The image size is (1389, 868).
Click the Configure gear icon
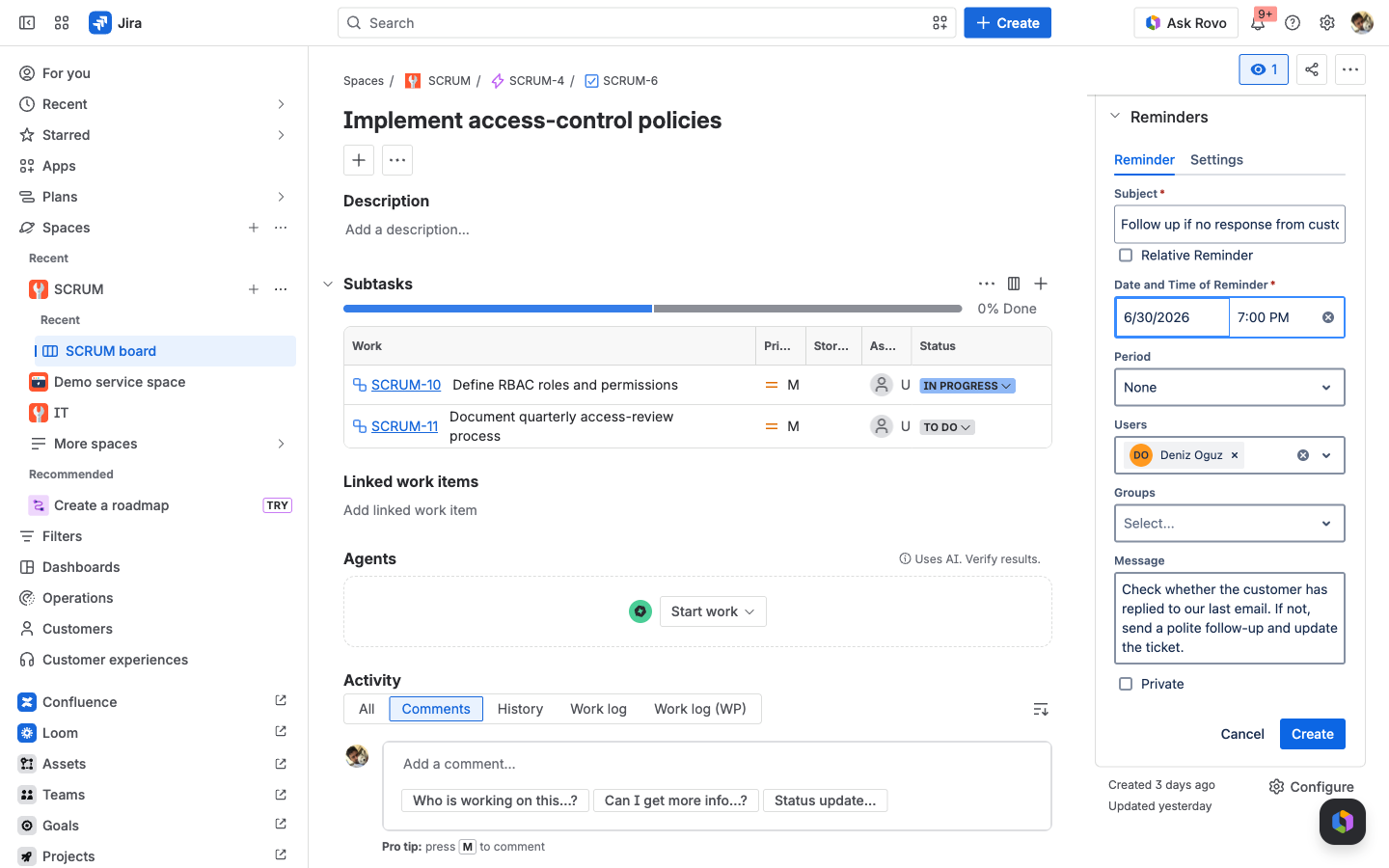[x=1277, y=787]
